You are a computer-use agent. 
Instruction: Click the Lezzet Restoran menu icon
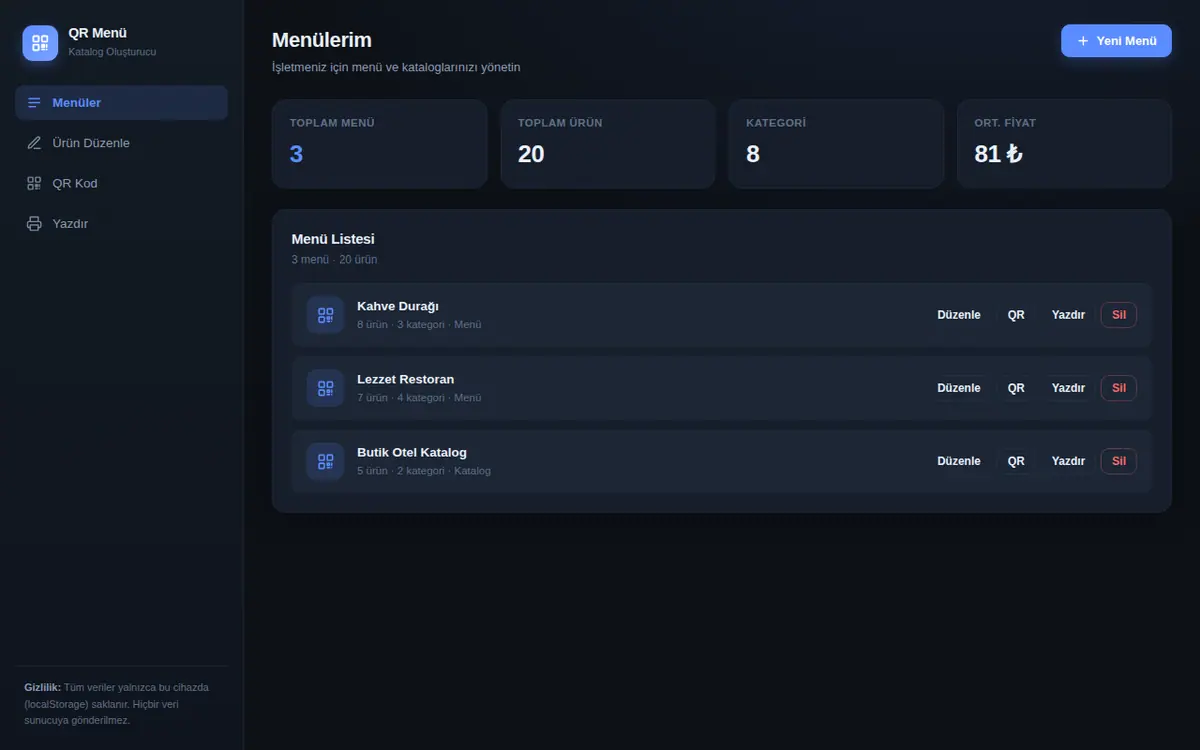[325, 388]
